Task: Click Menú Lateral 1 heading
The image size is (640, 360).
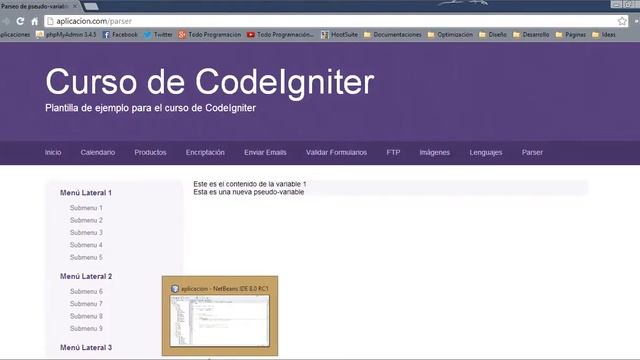Action: [x=86, y=193]
